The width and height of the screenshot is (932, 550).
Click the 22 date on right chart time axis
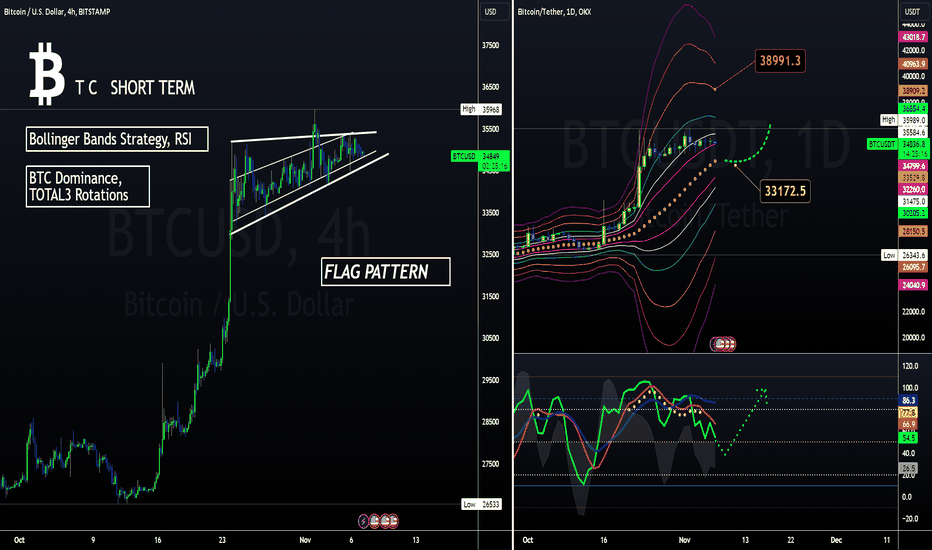pos(791,540)
